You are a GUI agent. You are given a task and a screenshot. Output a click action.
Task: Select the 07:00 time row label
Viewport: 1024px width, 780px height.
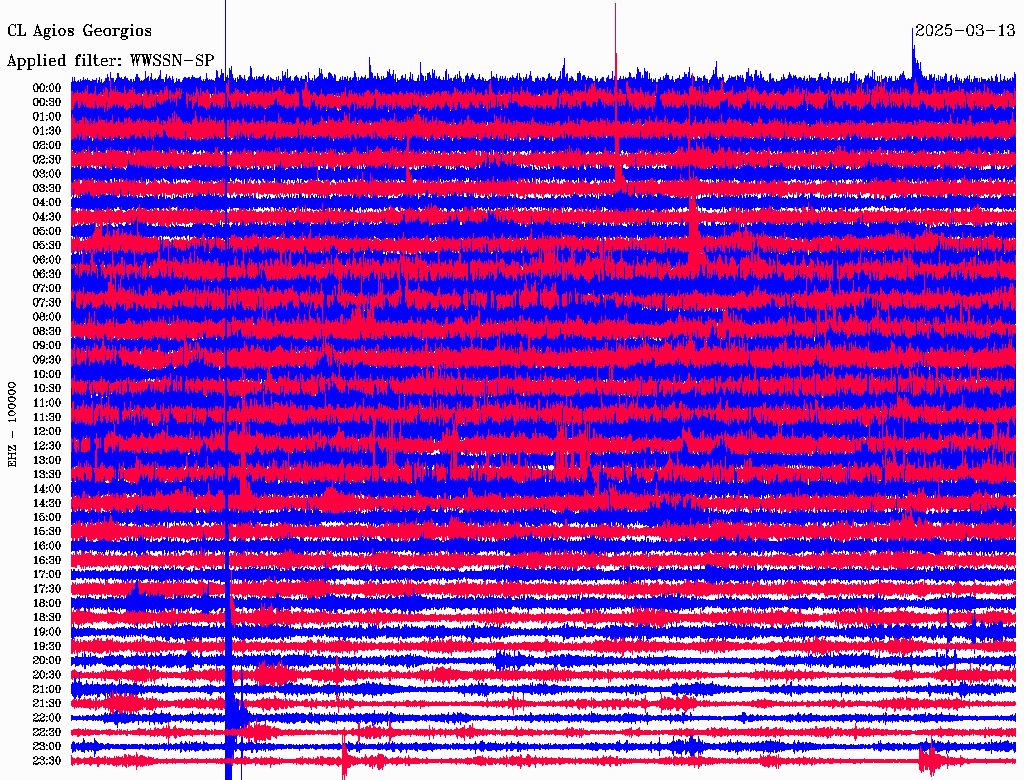click(x=47, y=289)
